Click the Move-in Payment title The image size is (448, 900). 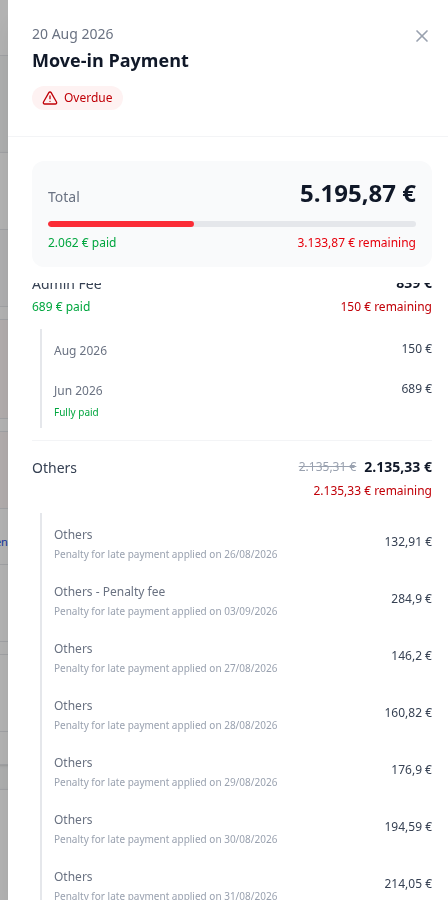110,60
